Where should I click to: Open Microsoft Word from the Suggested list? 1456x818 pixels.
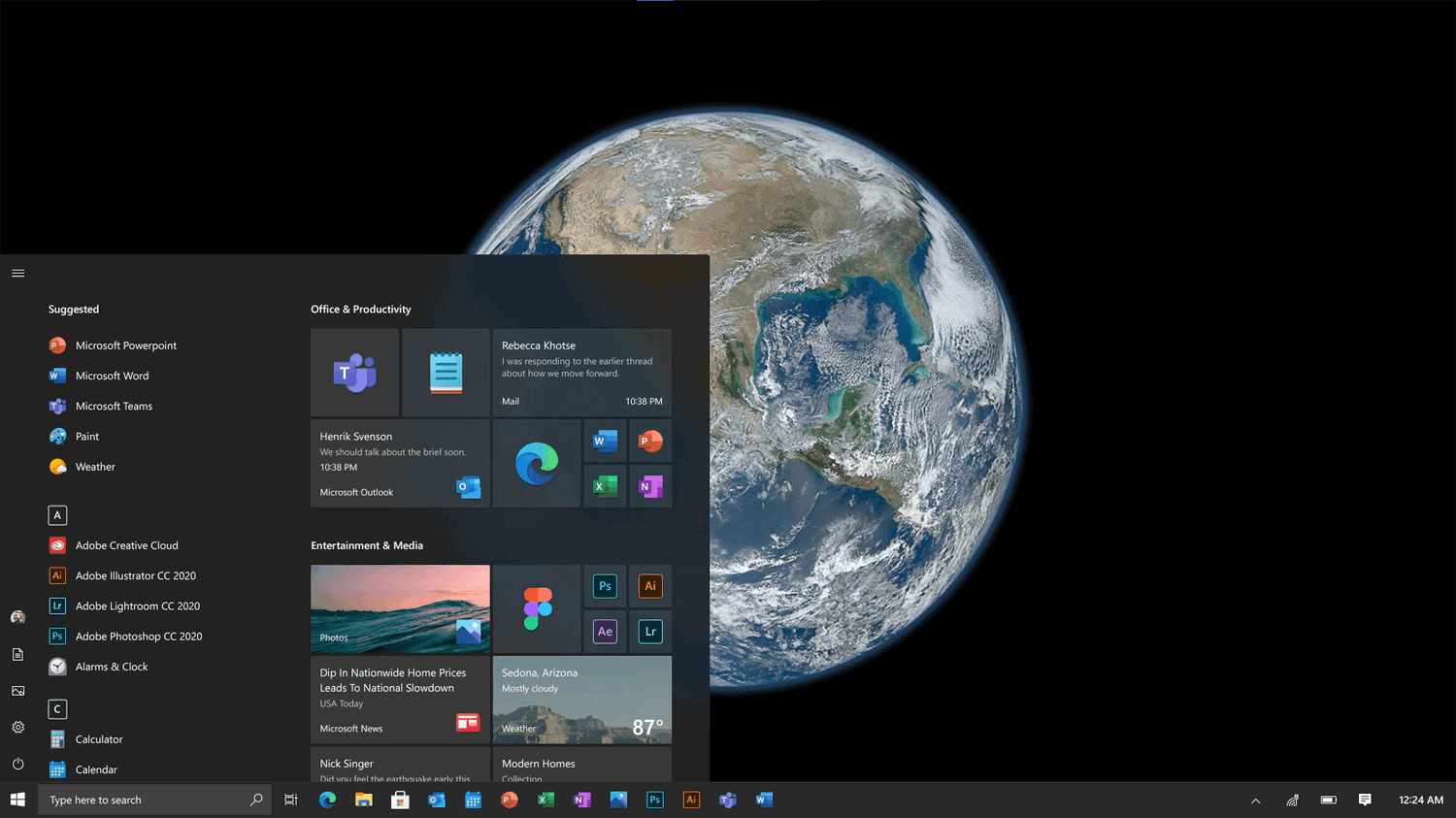[99, 376]
